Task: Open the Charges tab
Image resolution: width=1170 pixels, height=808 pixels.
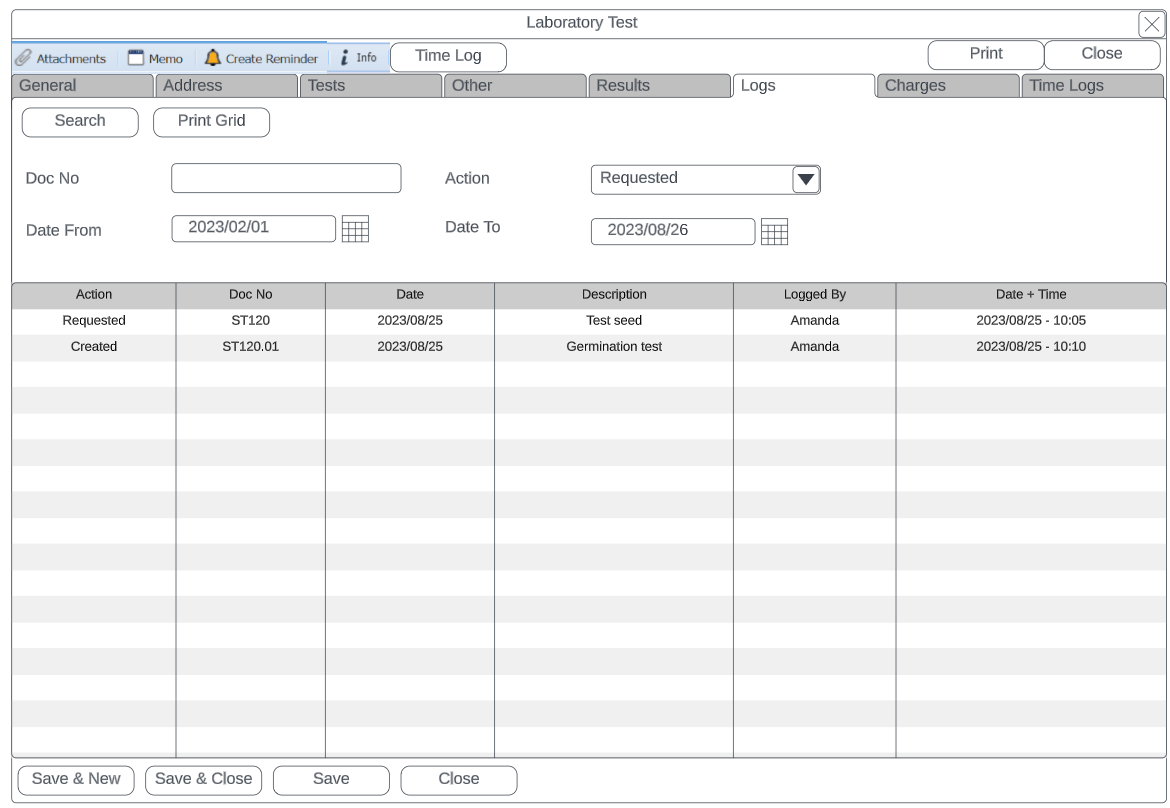Action: click(x=946, y=86)
